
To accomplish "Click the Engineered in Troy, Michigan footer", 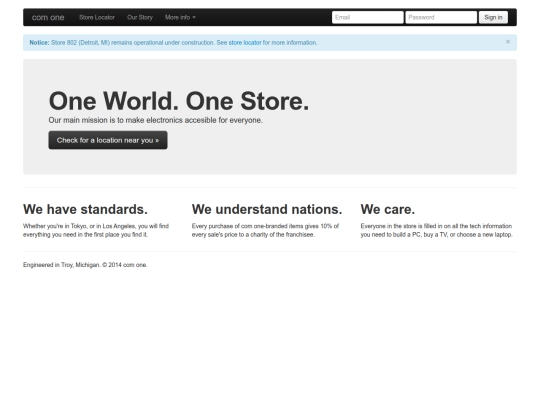I will coord(85,265).
